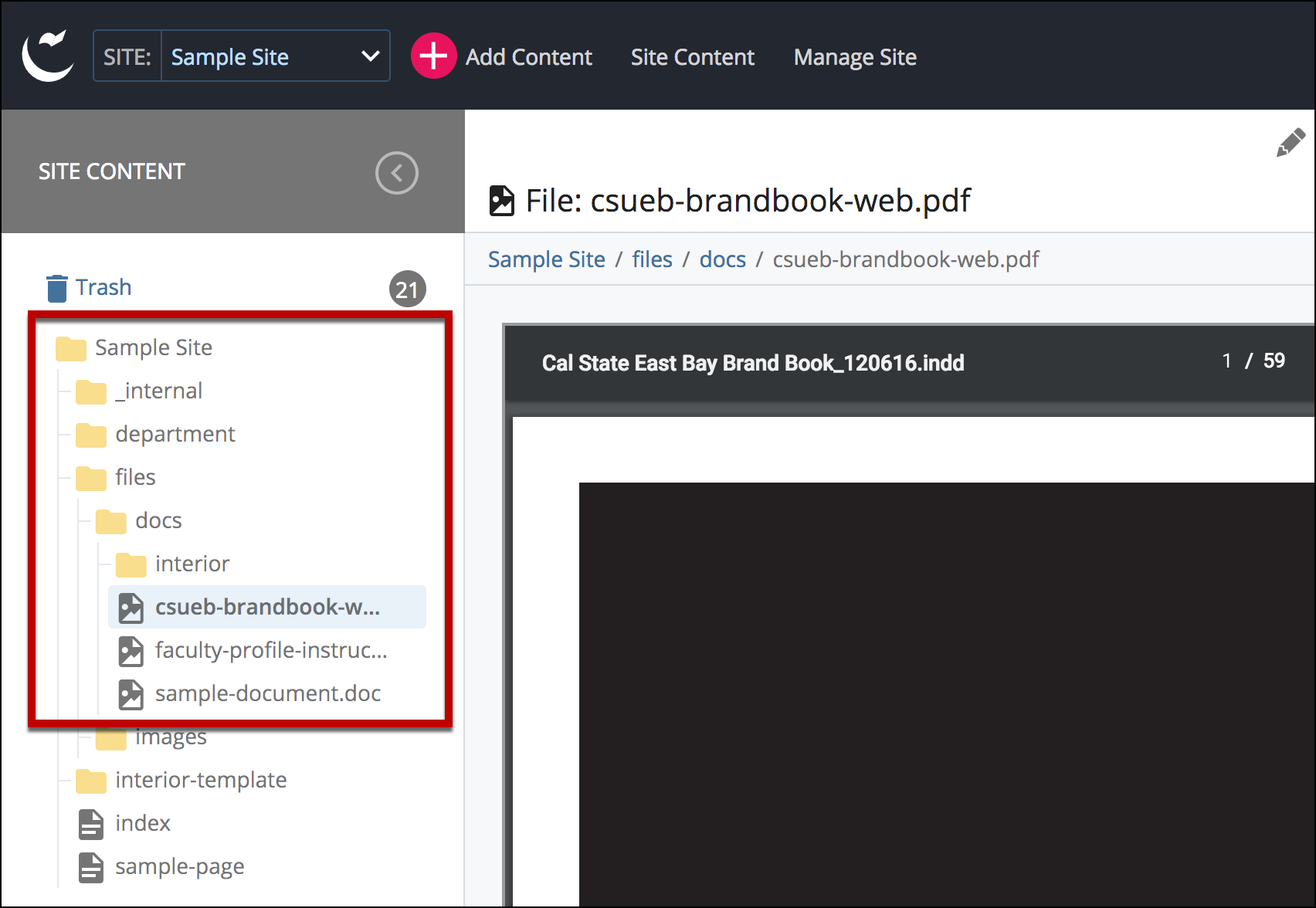This screenshot has height=908, width=1316.
Task: Click the docs folder icon
Action: tap(111, 521)
